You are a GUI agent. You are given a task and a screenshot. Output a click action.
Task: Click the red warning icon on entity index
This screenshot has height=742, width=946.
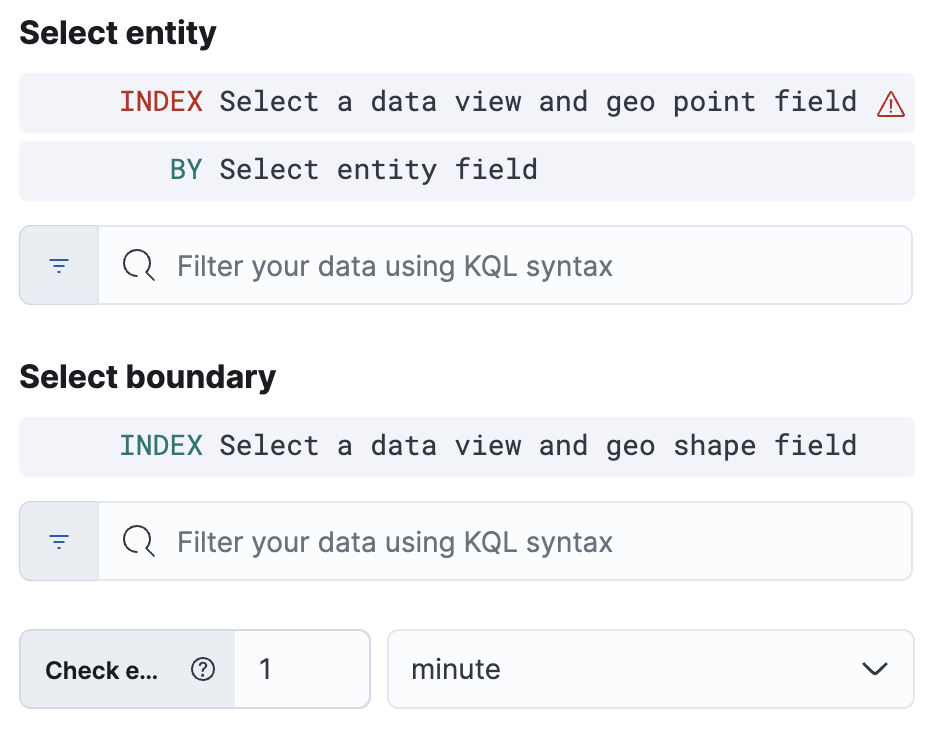coord(890,103)
